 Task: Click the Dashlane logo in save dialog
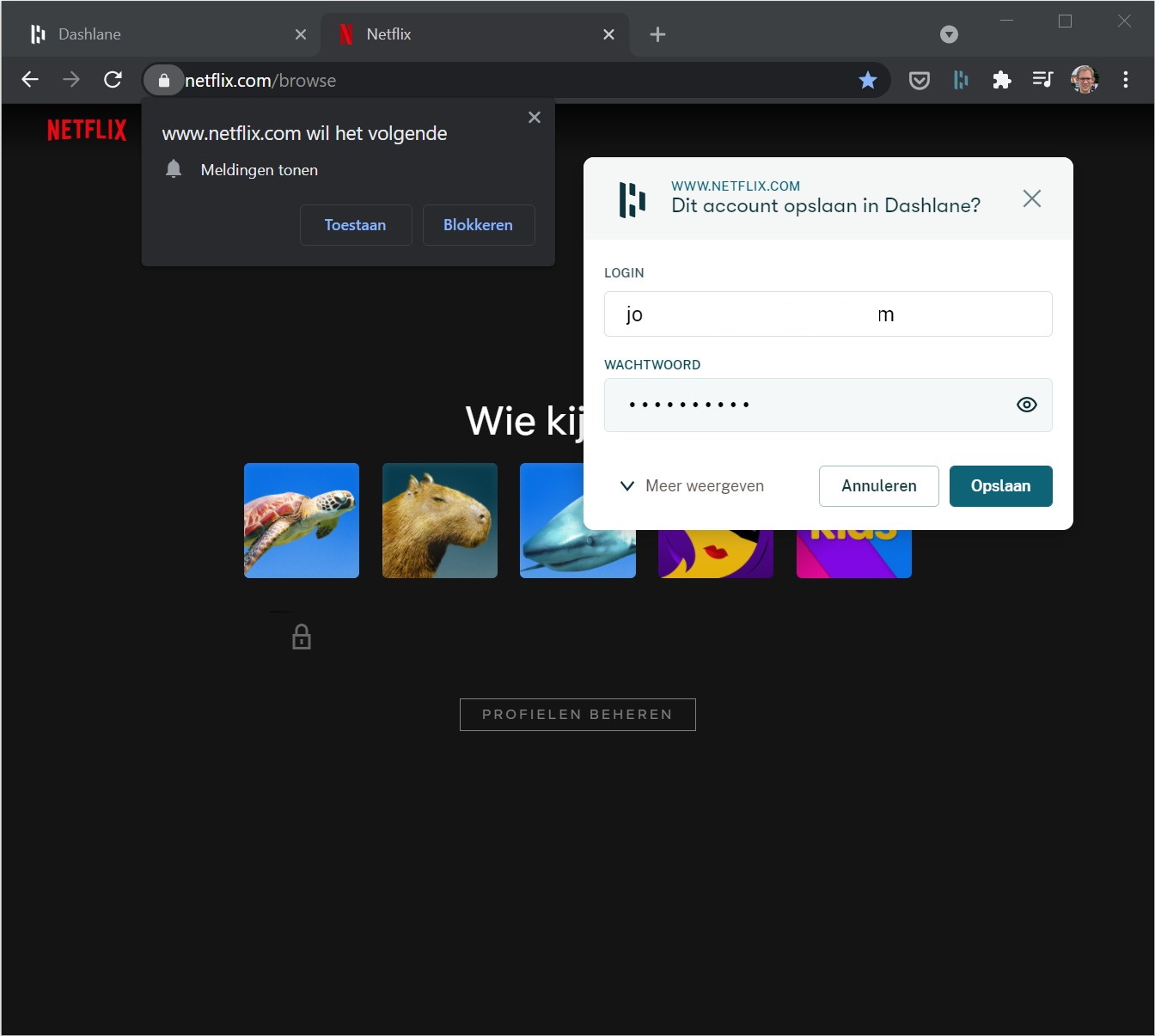tap(632, 199)
